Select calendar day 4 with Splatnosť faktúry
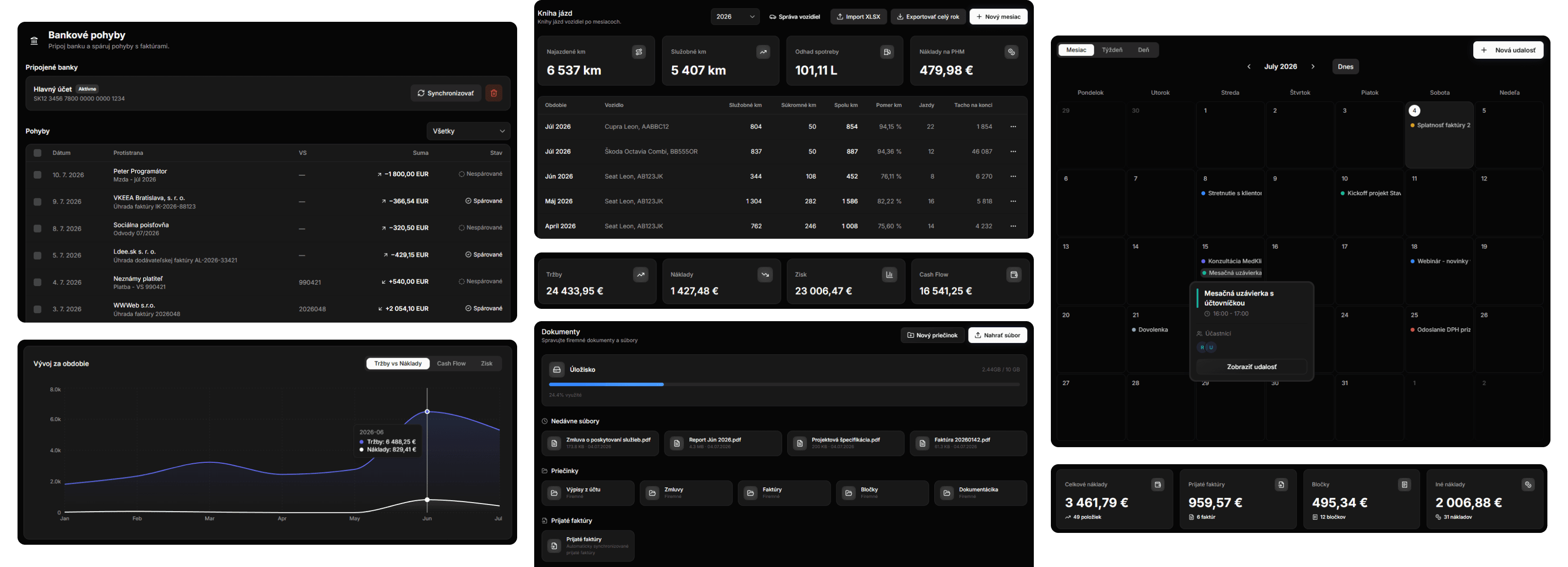 [x=1439, y=135]
